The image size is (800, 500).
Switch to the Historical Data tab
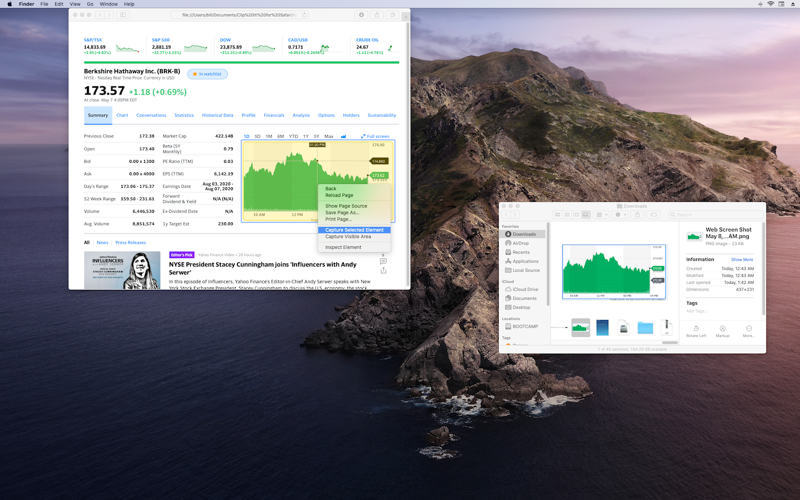217,115
